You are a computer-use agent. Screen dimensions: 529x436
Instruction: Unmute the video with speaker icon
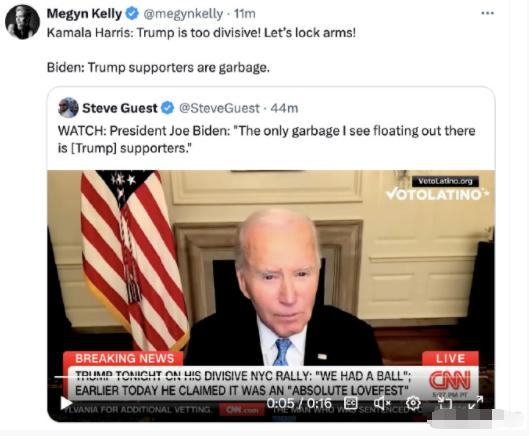(382, 403)
